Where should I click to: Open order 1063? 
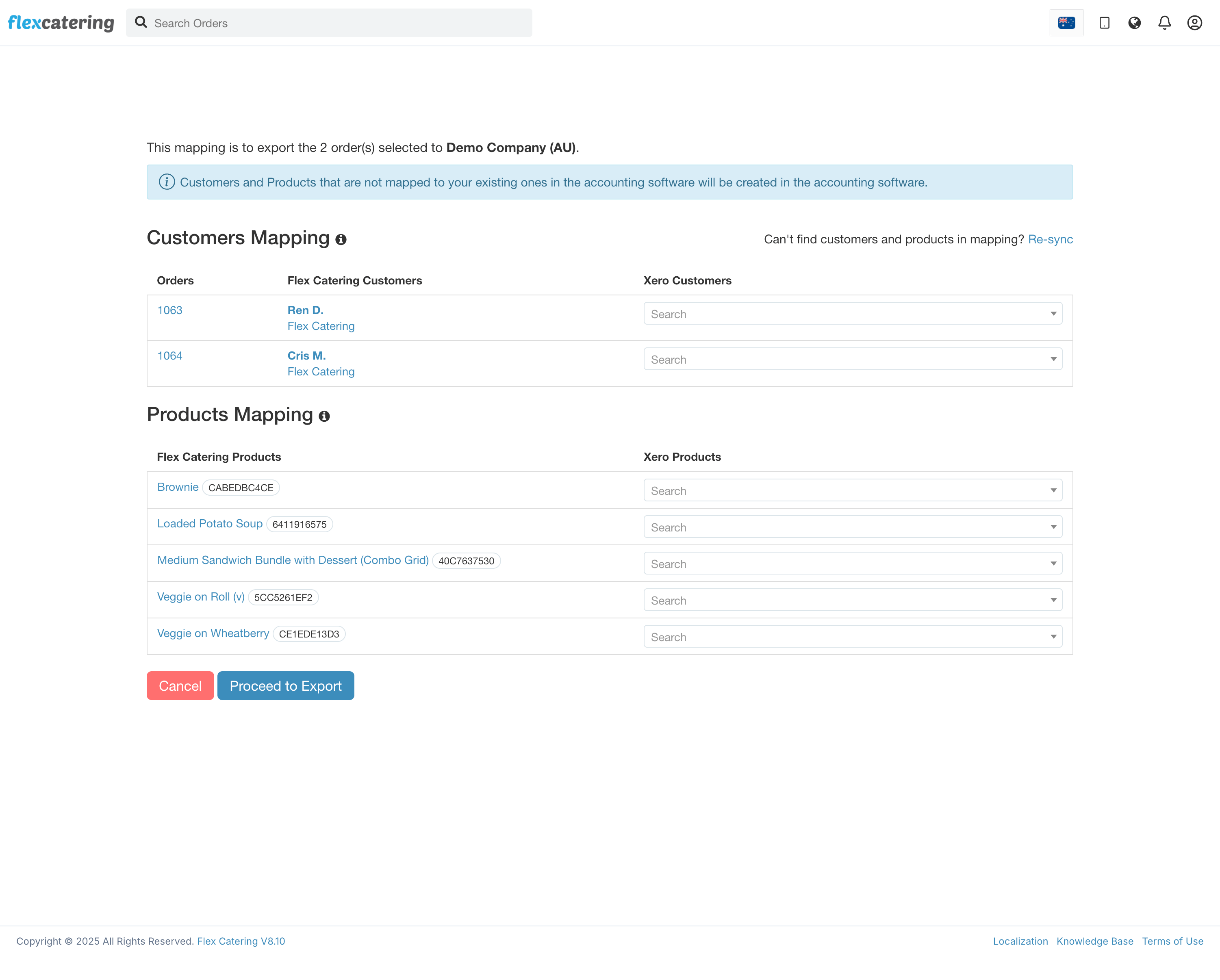(x=170, y=310)
